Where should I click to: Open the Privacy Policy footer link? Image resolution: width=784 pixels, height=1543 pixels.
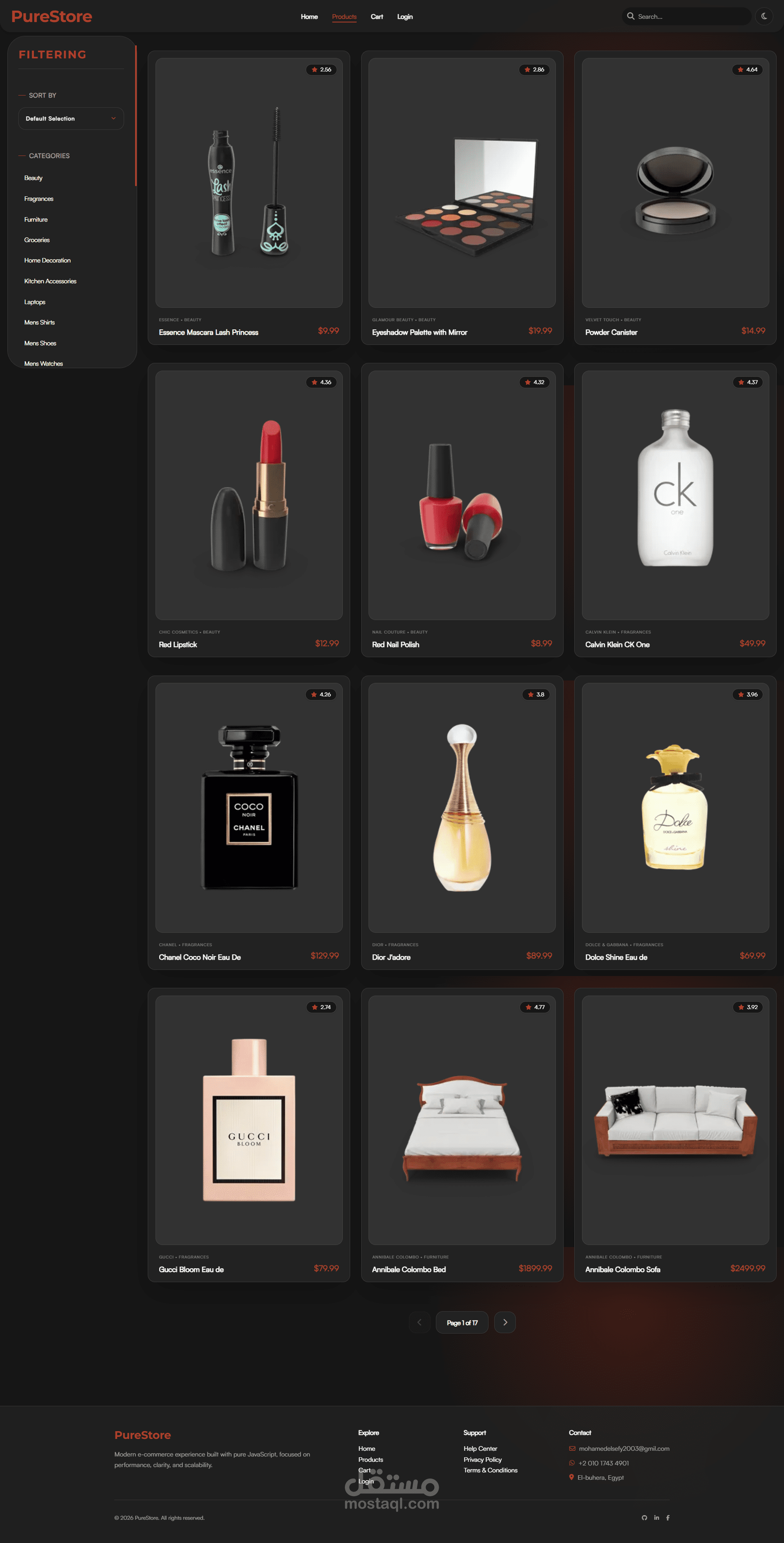pyautogui.click(x=483, y=1459)
